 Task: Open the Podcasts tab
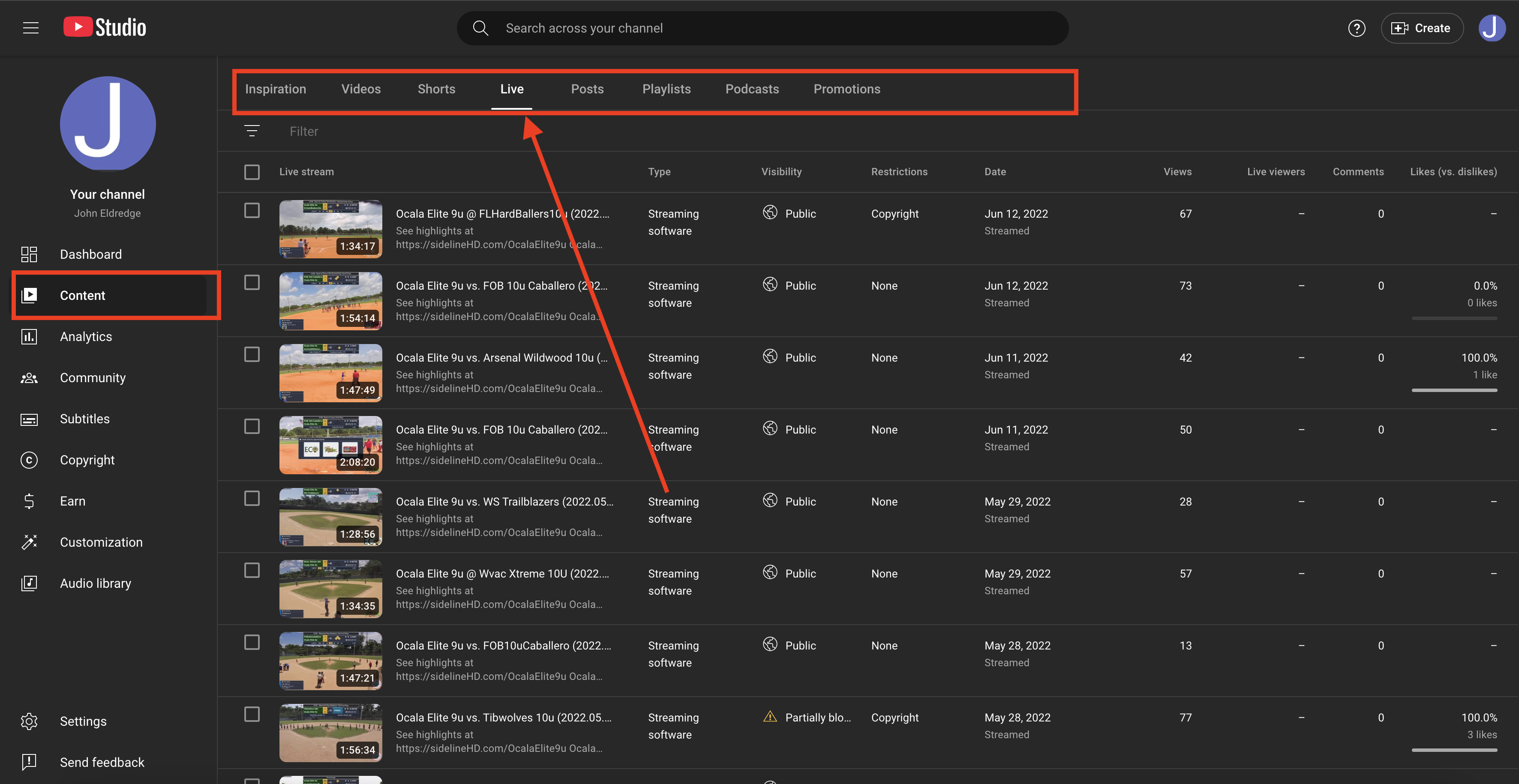752,89
